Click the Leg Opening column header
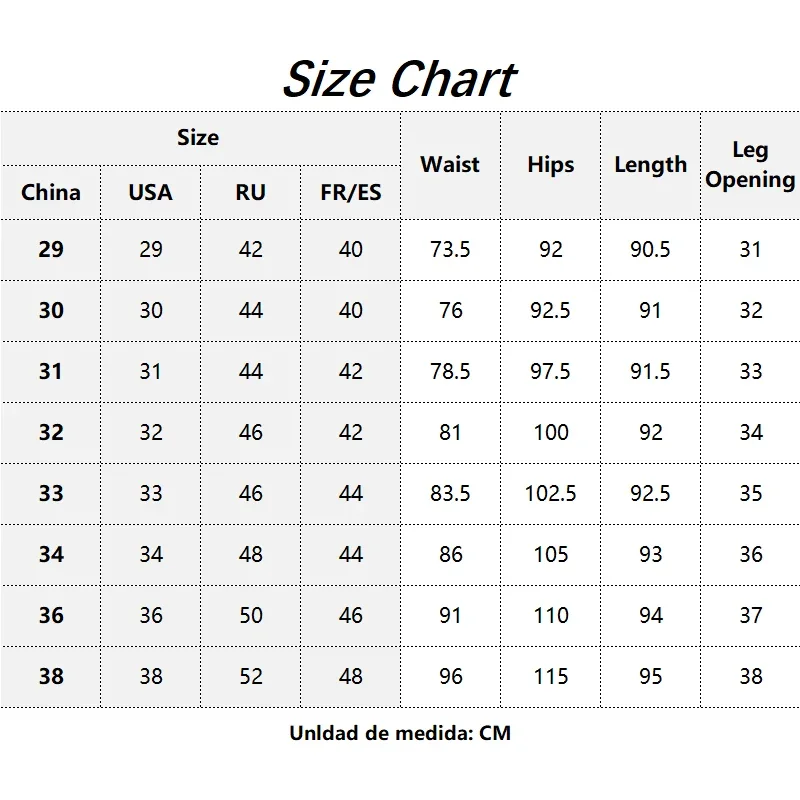 pyautogui.click(x=750, y=165)
